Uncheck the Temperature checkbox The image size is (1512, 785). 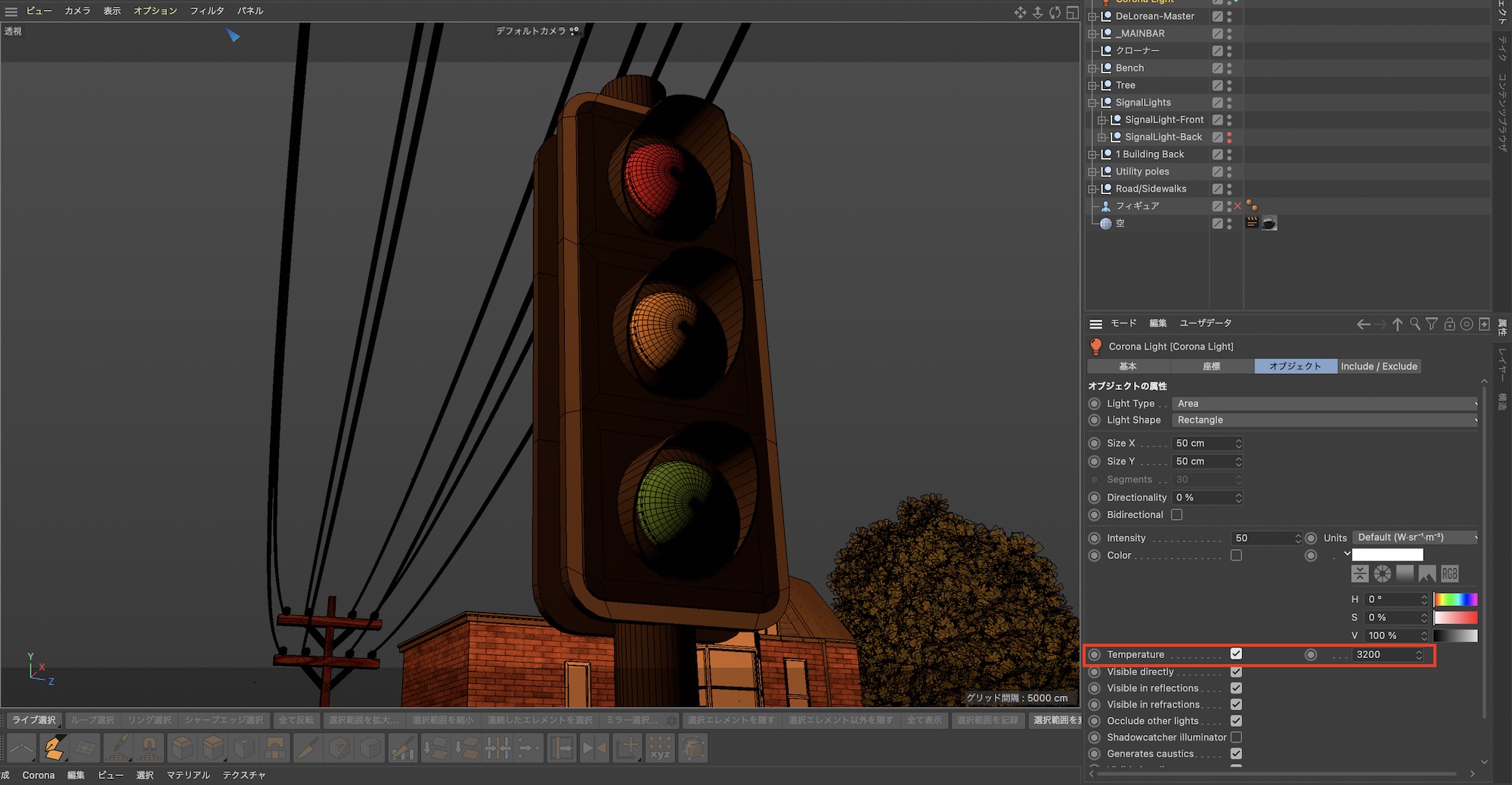(1236, 654)
